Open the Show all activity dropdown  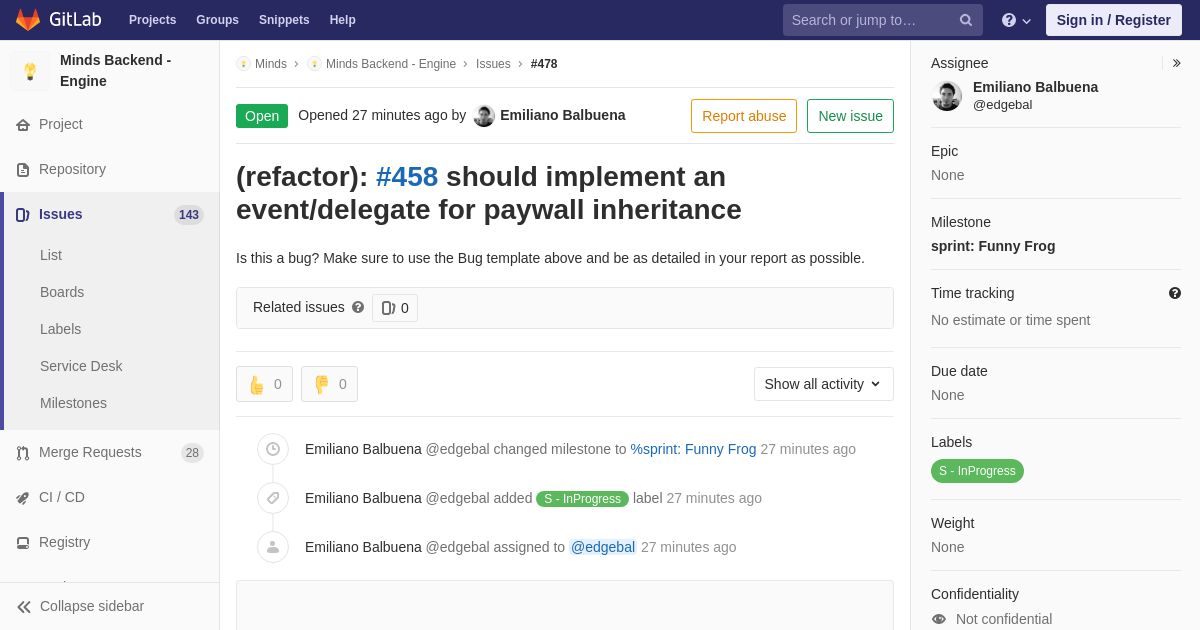[824, 384]
